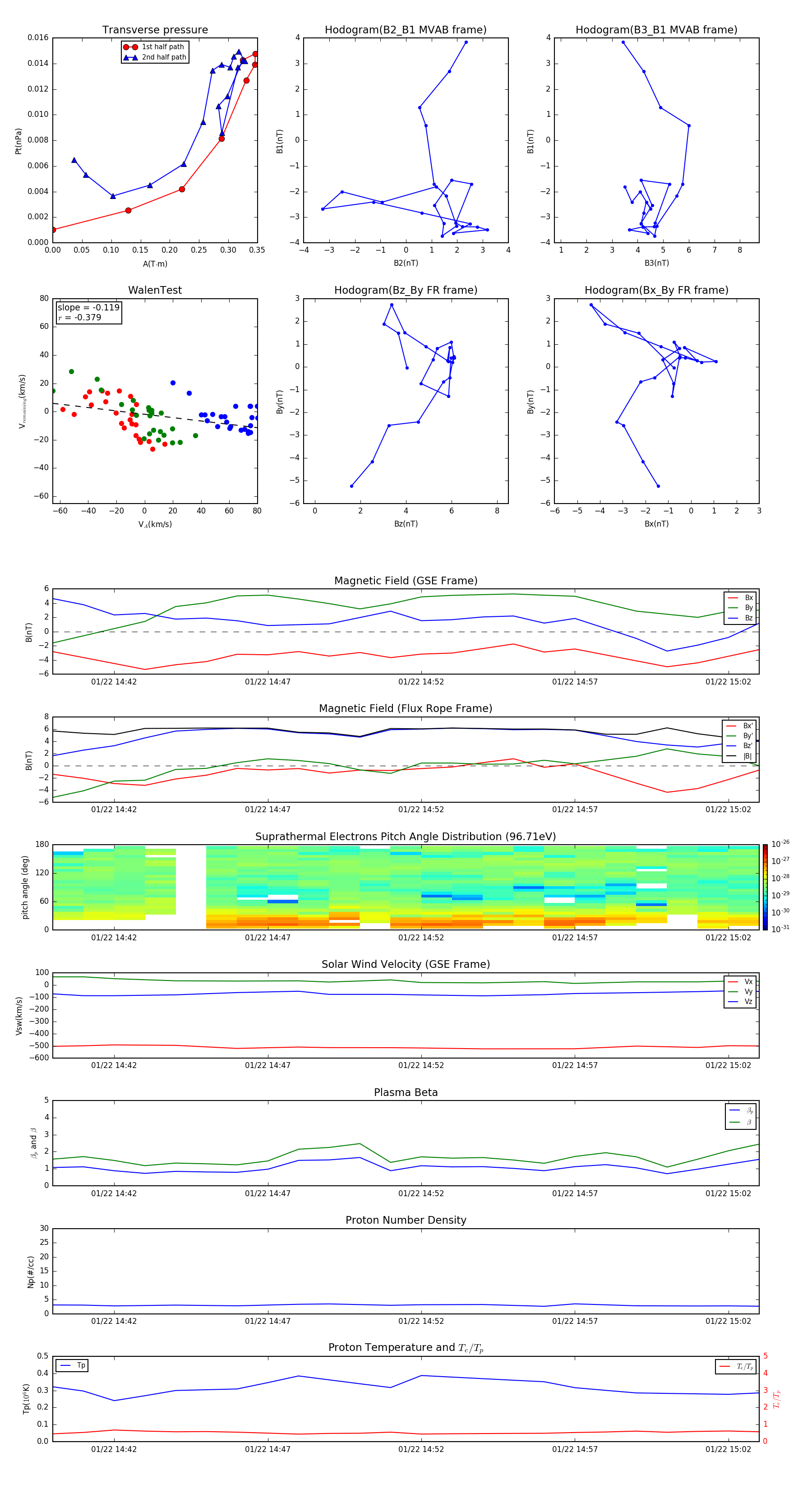The image size is (812, 1489).
Task: Click the "Transverse pressure" plot title
Action: coord(155,30)
